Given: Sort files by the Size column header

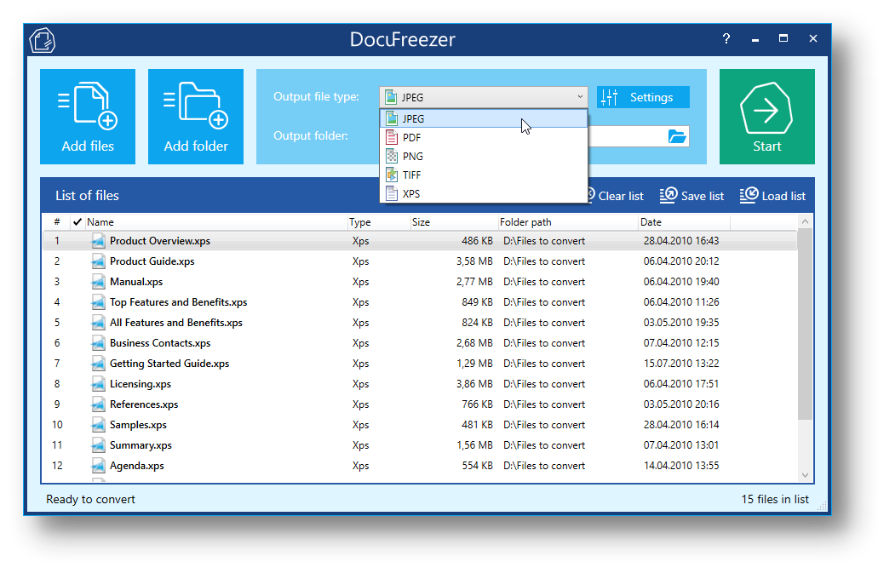Looking at the screenshot, I should pos(421,222).
